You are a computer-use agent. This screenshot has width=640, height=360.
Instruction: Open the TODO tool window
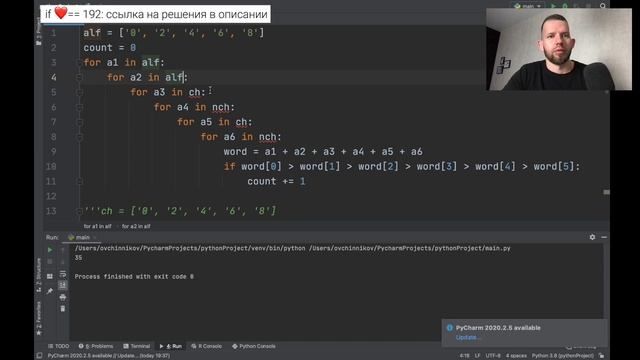(x=58, y=346)
